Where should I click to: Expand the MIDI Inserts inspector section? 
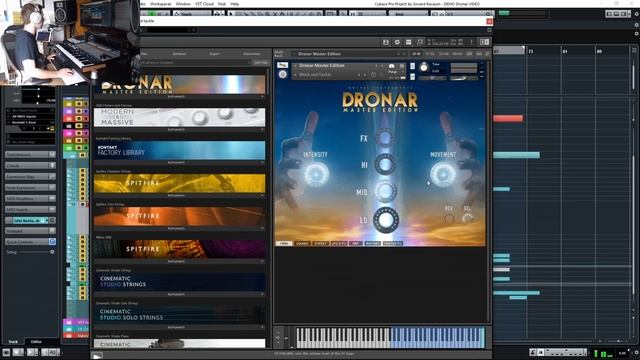pyautogui.click(x=30, y=209)
